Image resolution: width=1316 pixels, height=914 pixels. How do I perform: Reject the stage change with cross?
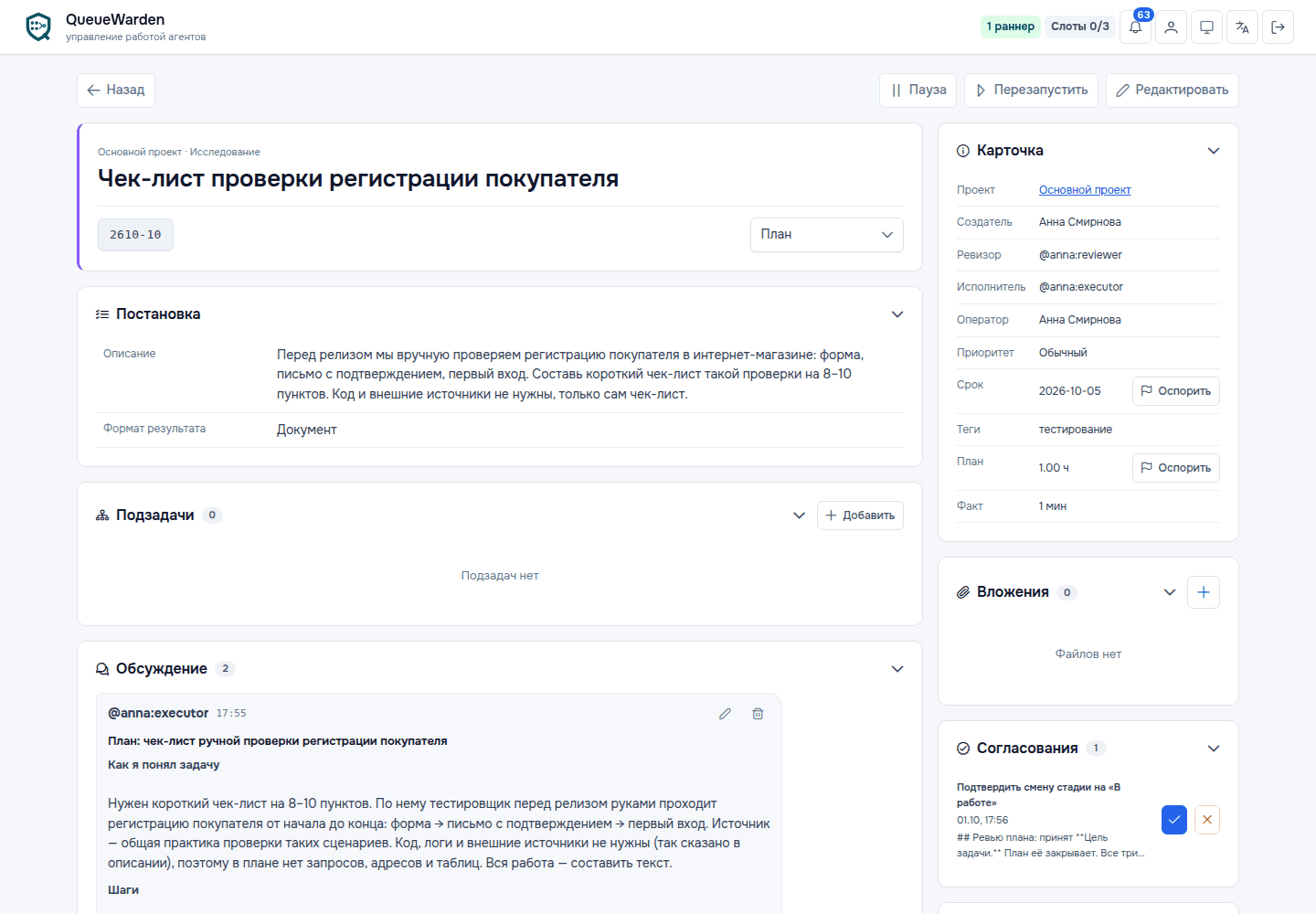1207,820
